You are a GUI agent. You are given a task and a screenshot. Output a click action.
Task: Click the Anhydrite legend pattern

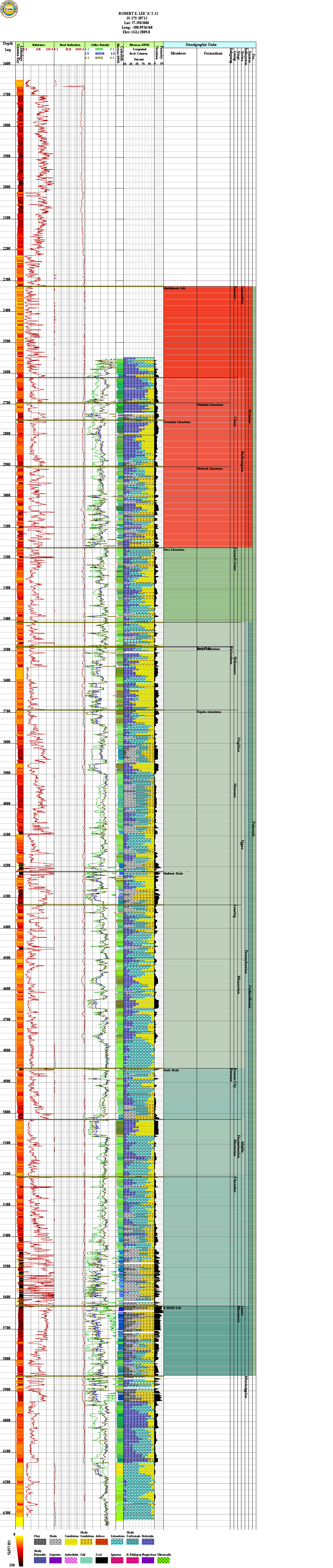coord(70,1561)
